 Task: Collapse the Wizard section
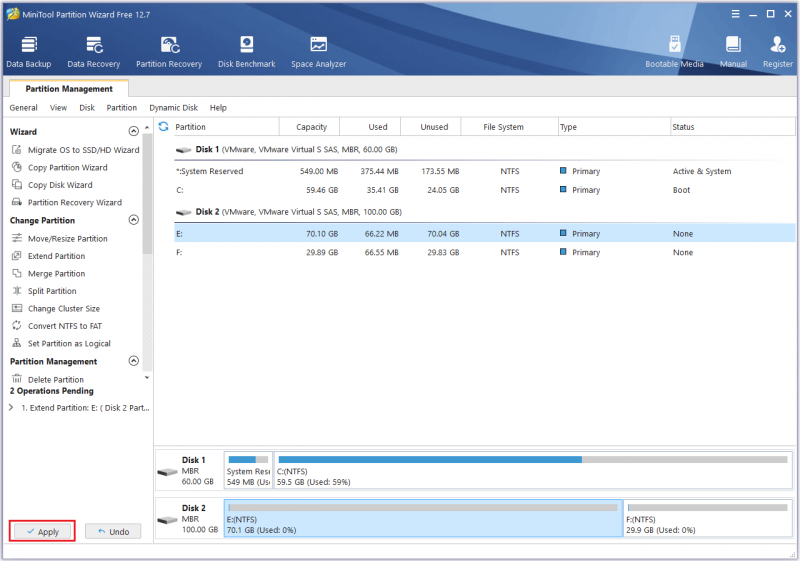click(x=134, y=132)
